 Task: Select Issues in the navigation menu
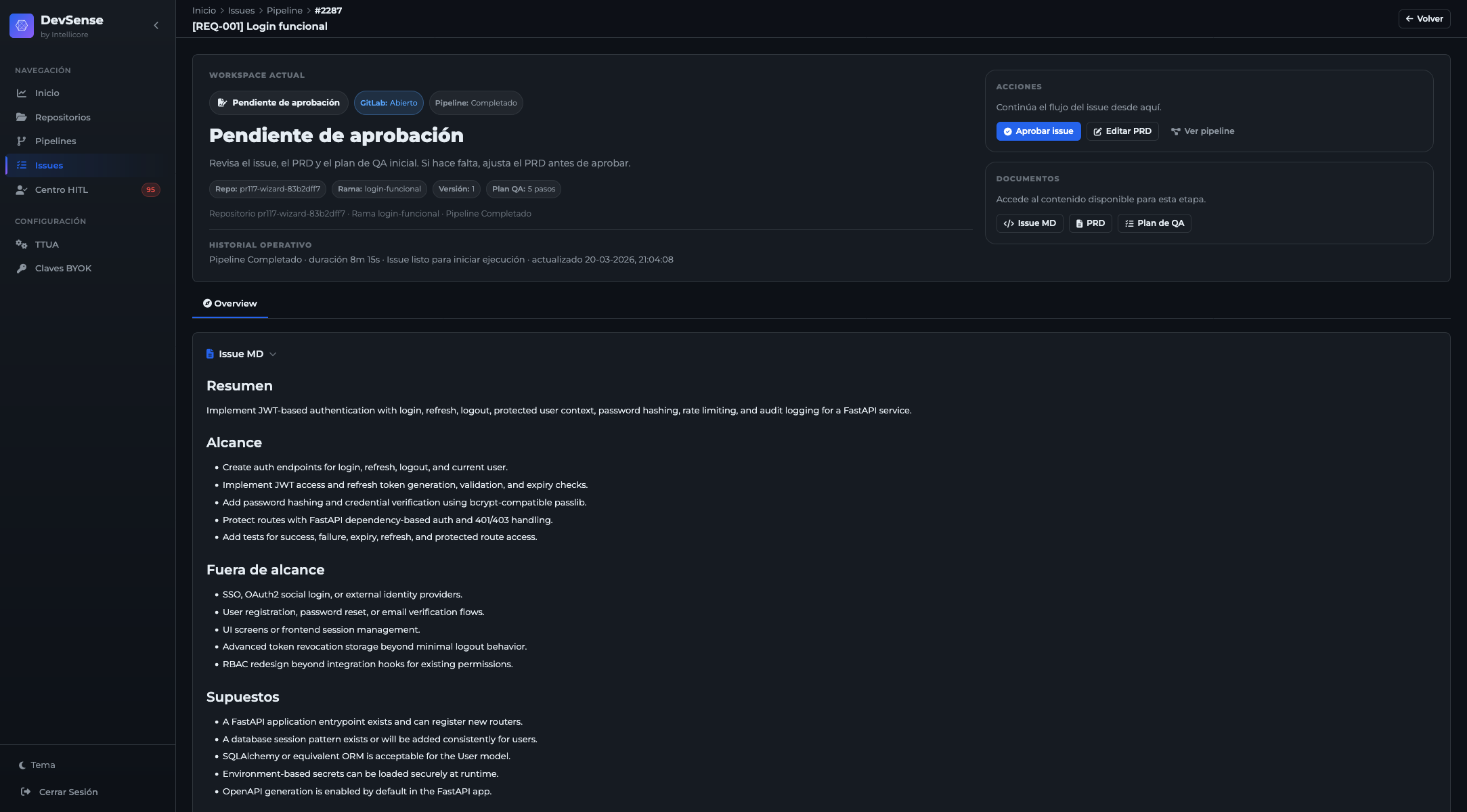[49, 166]
